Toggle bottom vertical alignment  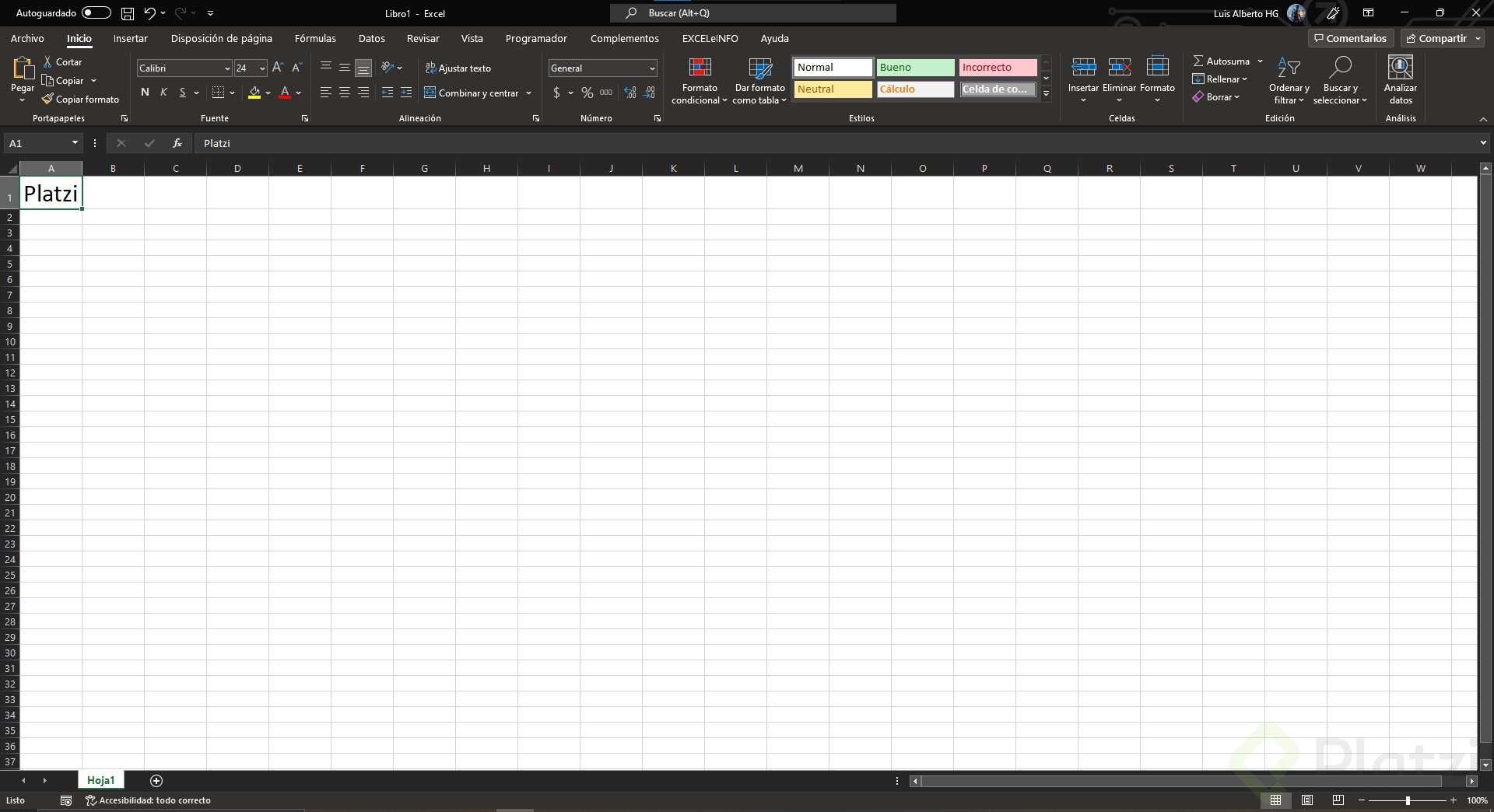[x=363, y=68]
